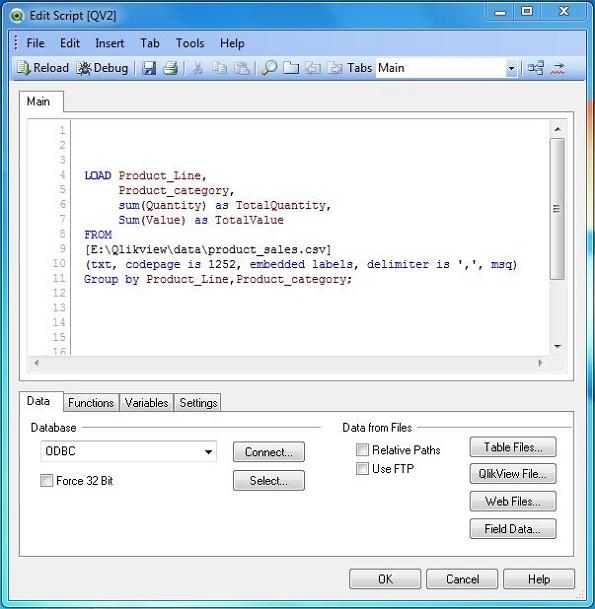Click the Select... button
The width and height of the screenshot is (595, 609).
pos(269,480)
